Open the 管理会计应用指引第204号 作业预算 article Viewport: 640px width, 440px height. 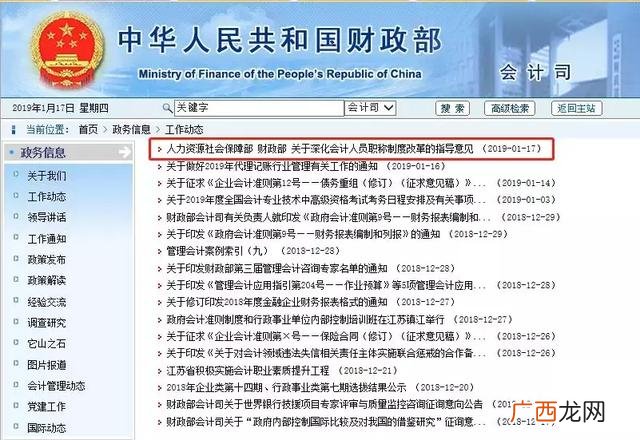point(326,285)
